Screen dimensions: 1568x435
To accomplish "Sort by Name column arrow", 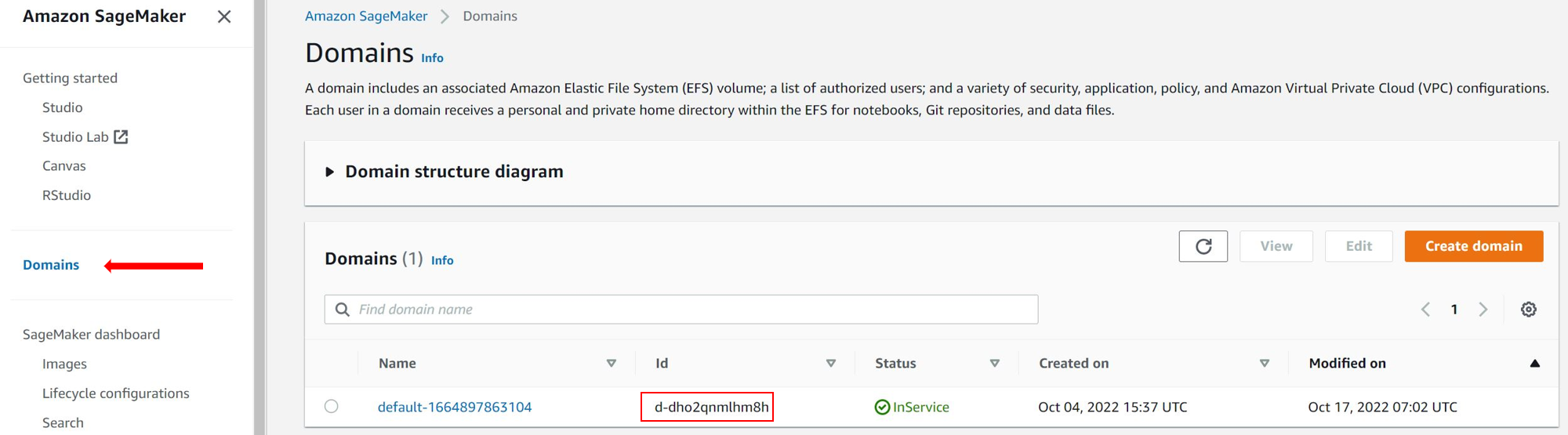I will [612, 364].
